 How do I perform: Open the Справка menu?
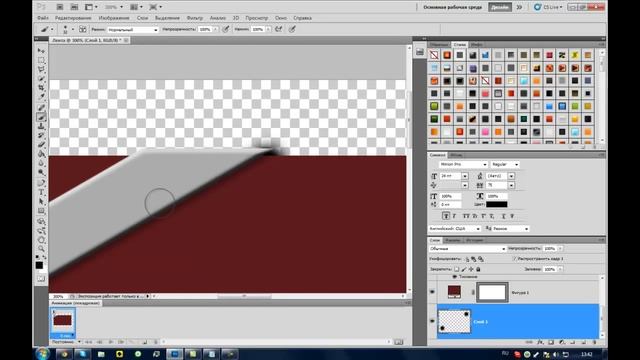(302, 18)
